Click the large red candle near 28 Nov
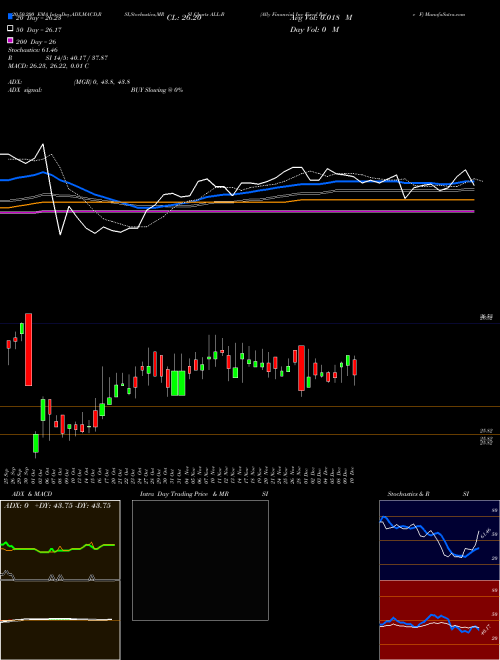Screen dimensions: 500x660 pos(301,368)
